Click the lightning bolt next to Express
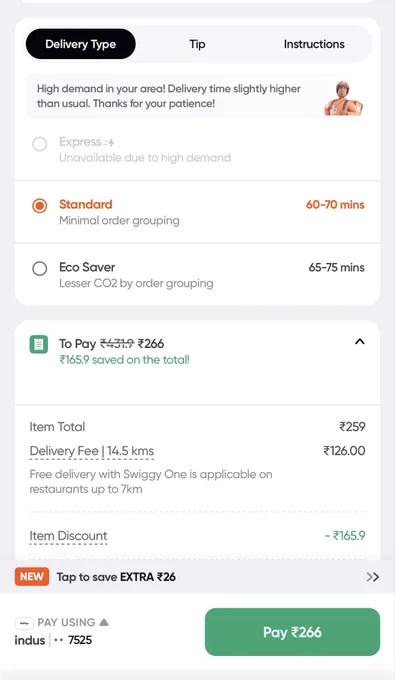The height and width of the screenshot is (680, 395). point(109,142)
